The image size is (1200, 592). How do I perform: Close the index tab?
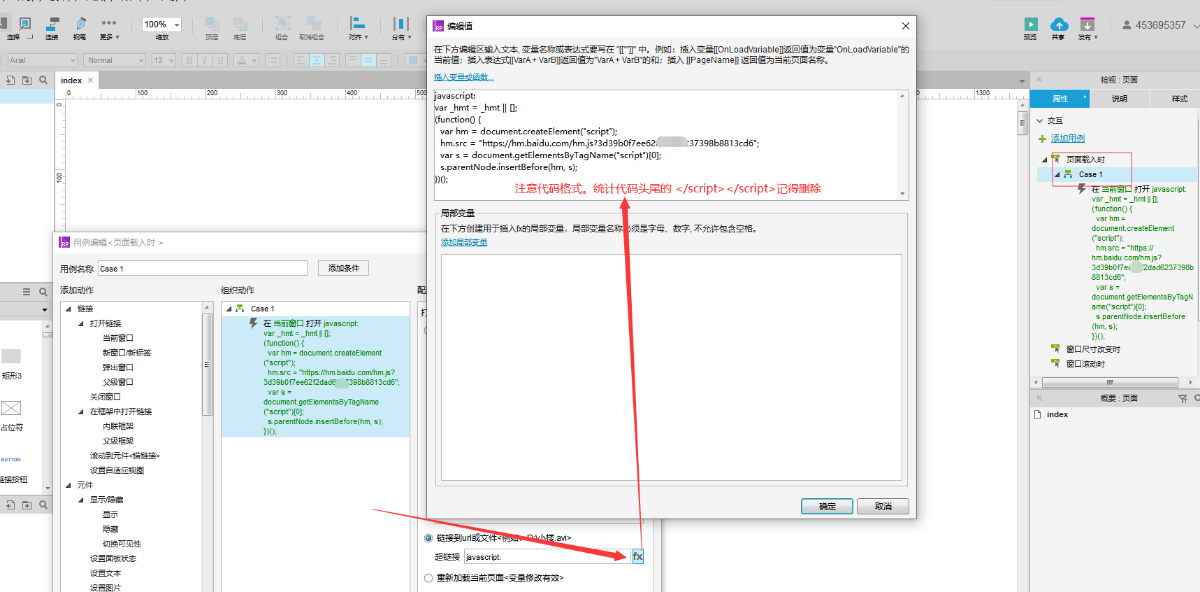[x=90, y=80]
